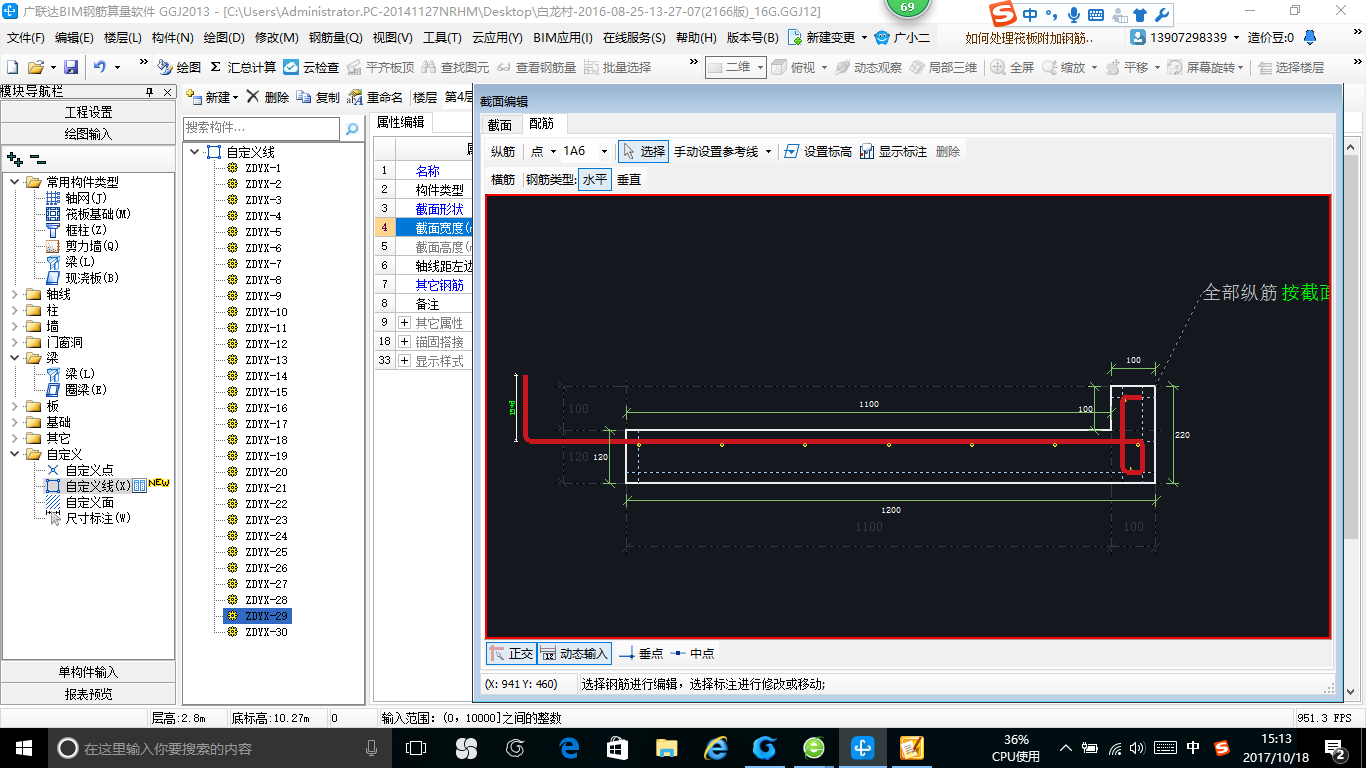1366x768 pixels.
Task: Click the expand-all plus icon in navigation panel
Action: pos(15,158)
